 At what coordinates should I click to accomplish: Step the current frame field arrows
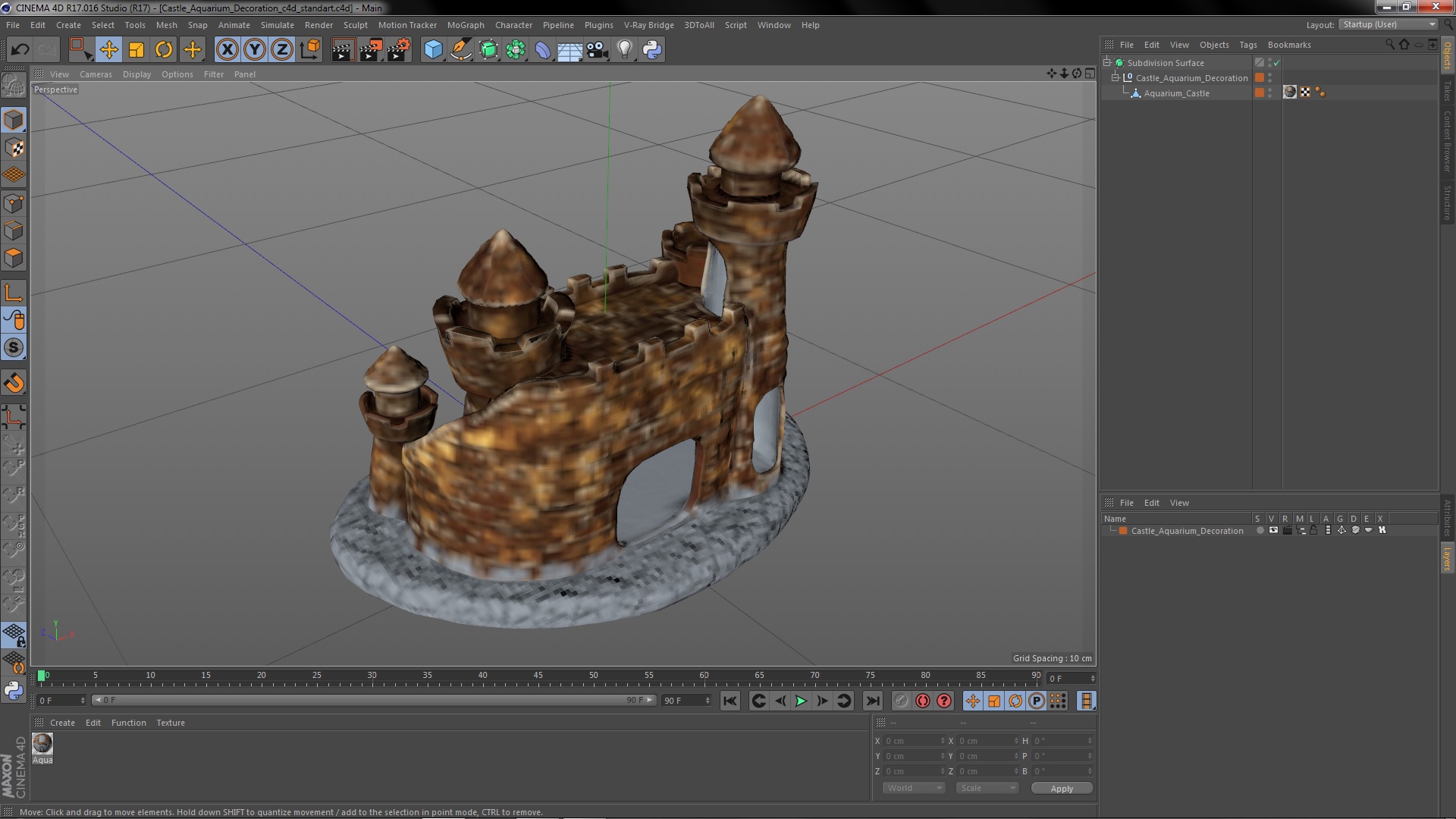(x=1093, y=678)
